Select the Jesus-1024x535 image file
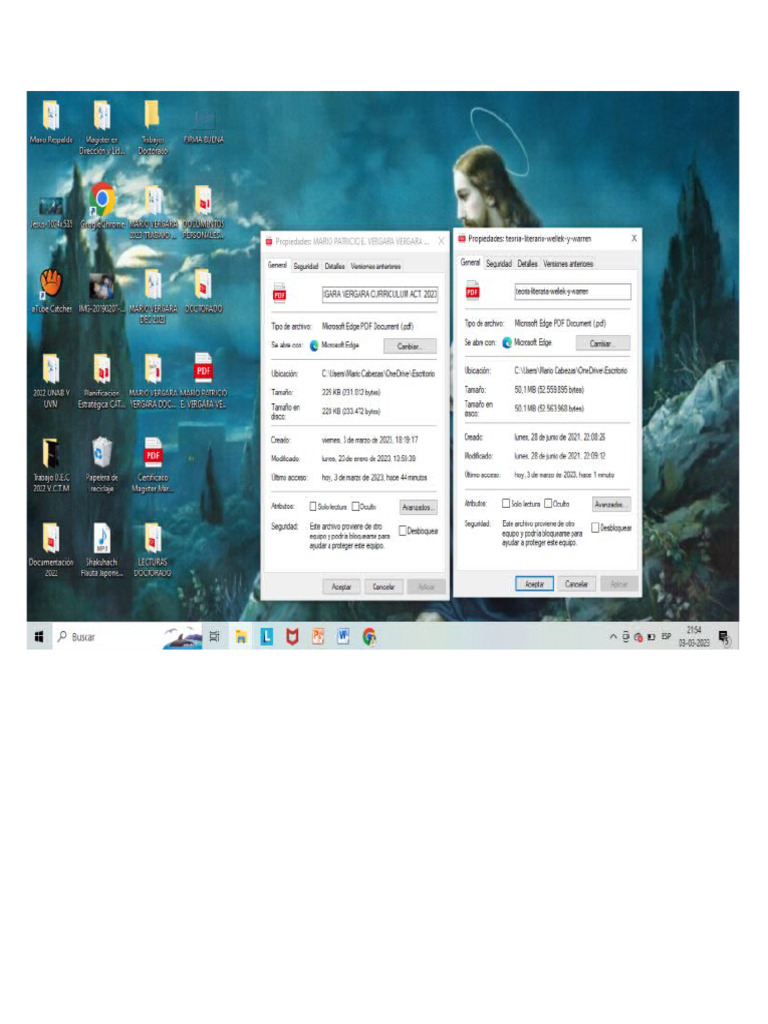 [51, 212]
